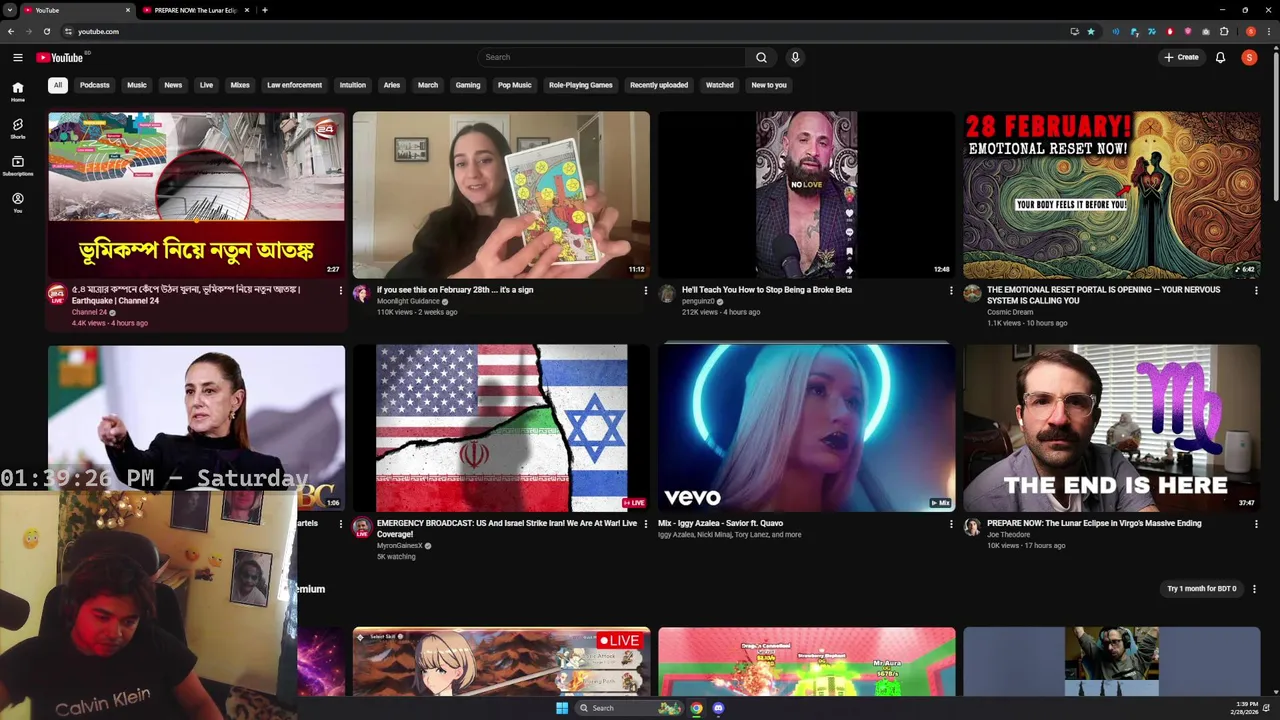Select the New to you chip

pyautogui.click(x=769, y=85)
